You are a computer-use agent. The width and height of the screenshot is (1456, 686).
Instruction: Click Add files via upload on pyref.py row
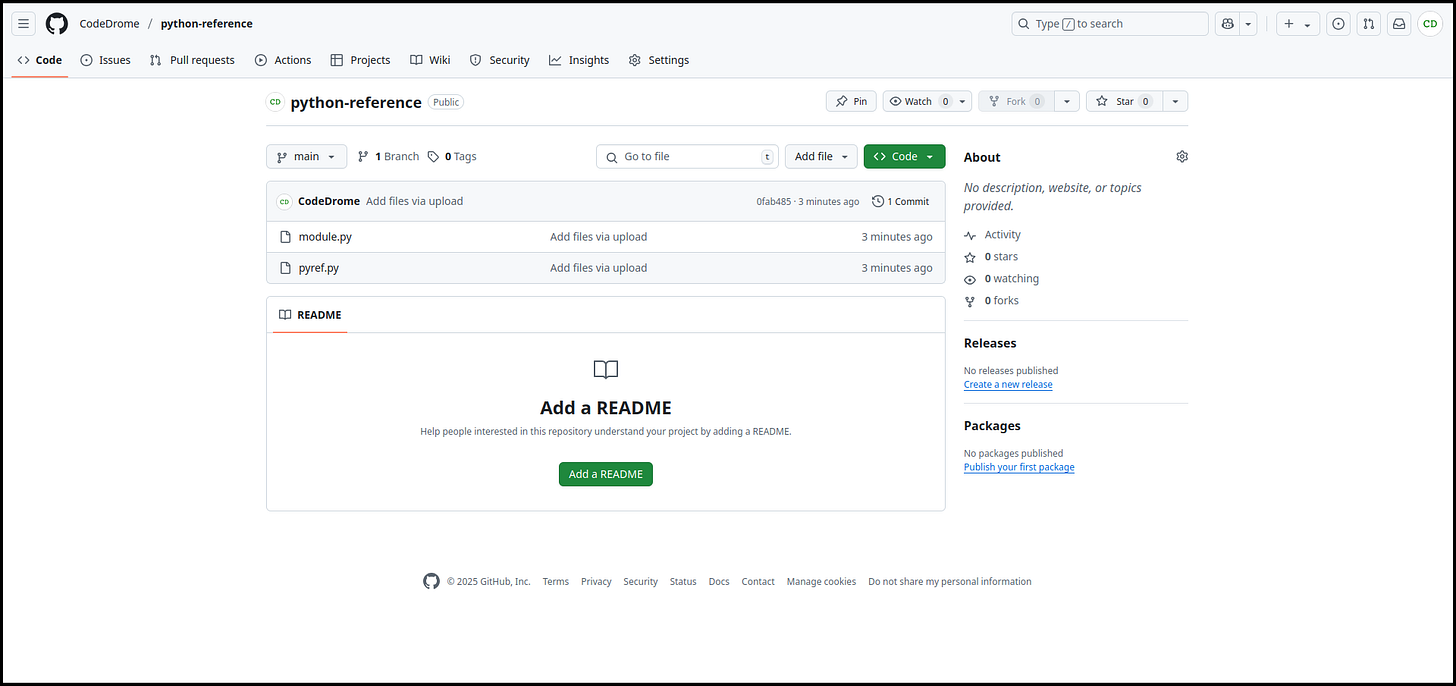[598, 268]
